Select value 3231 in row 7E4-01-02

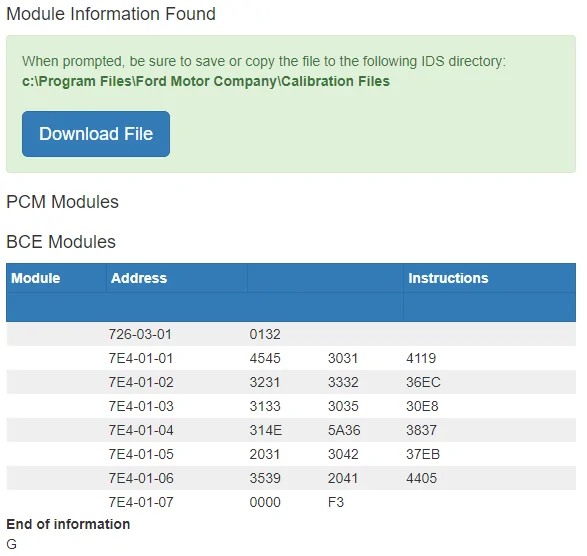[265, 382]
